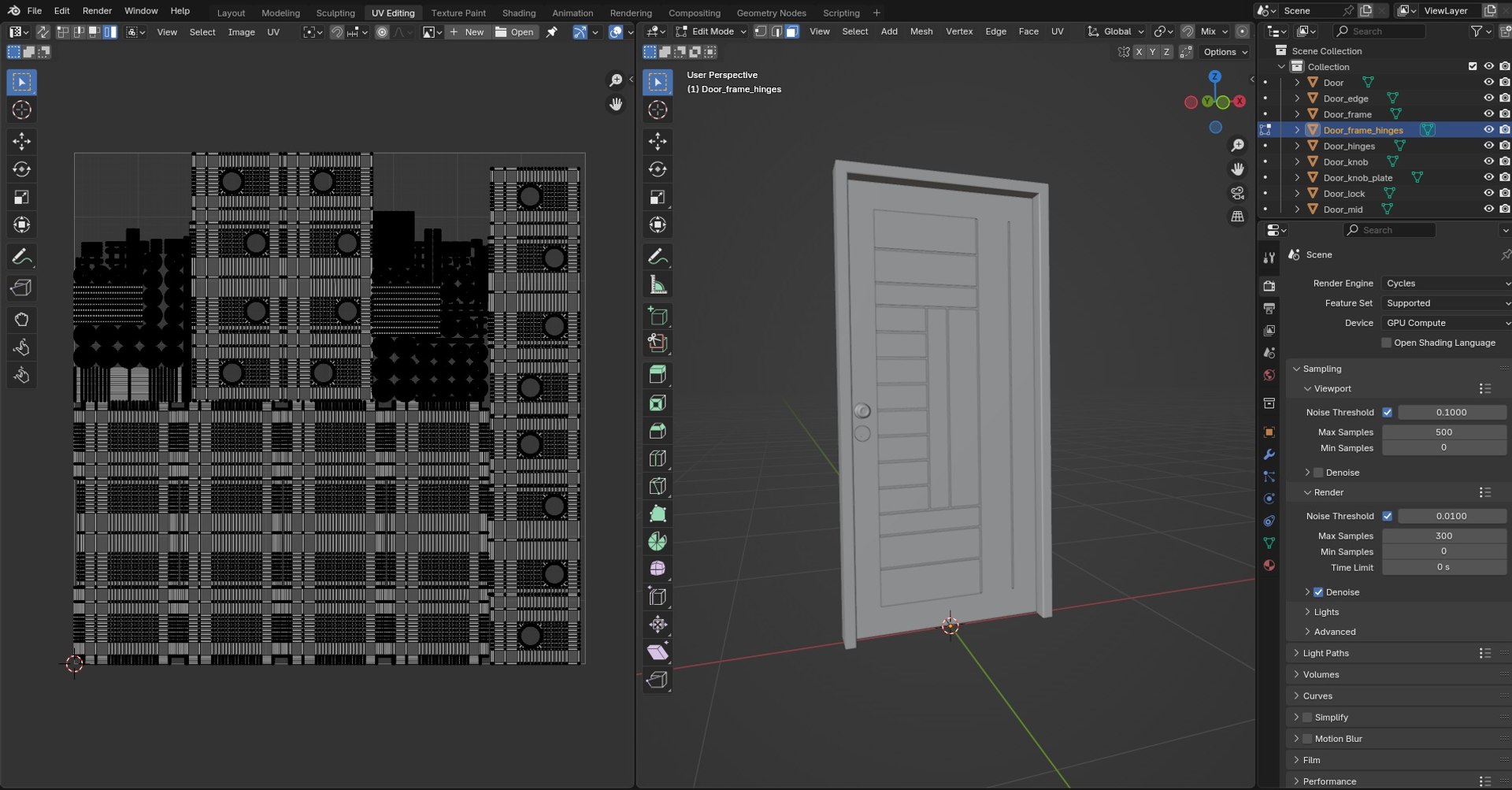Select the Loop Cut tool

tap(658, 458)
